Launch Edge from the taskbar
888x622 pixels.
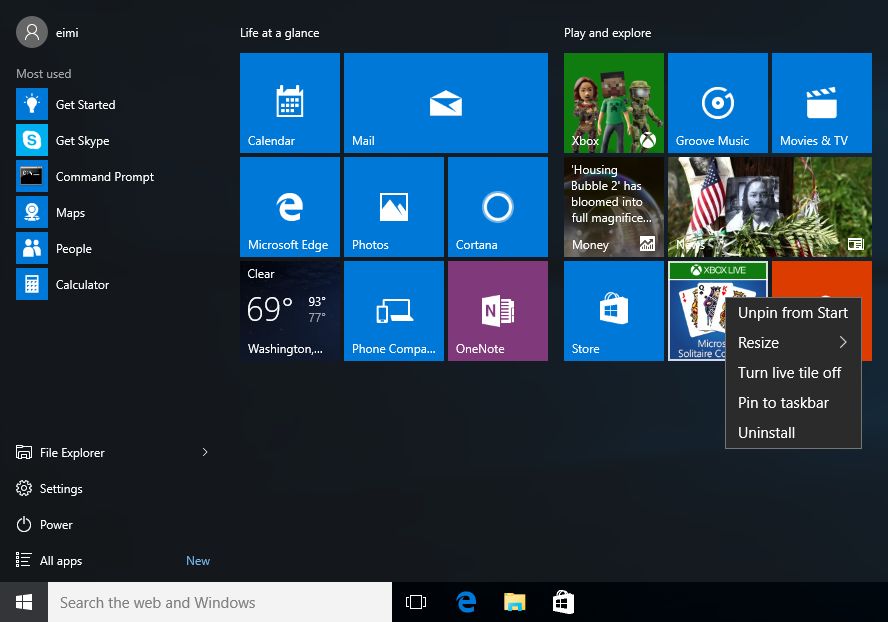[466, 602]
